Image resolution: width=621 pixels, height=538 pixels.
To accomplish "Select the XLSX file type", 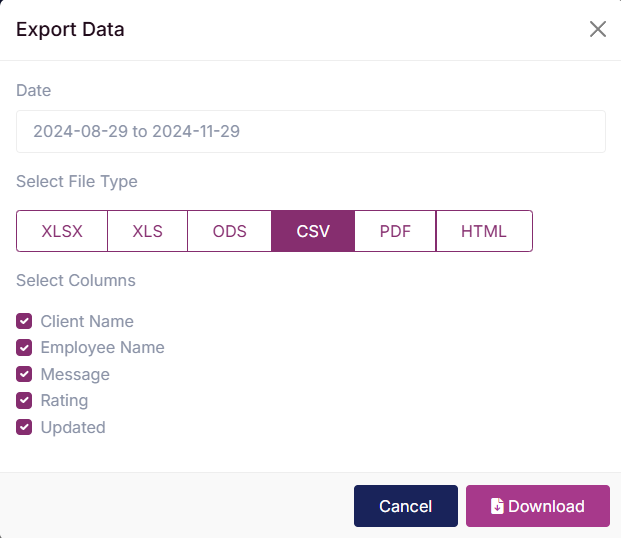I will tap(62, 231).
